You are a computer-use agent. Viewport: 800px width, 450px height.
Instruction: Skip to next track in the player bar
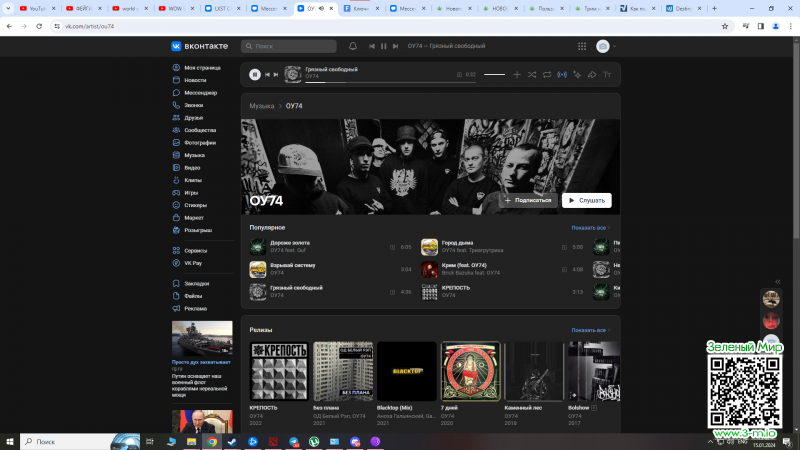(x=276, y=74)
